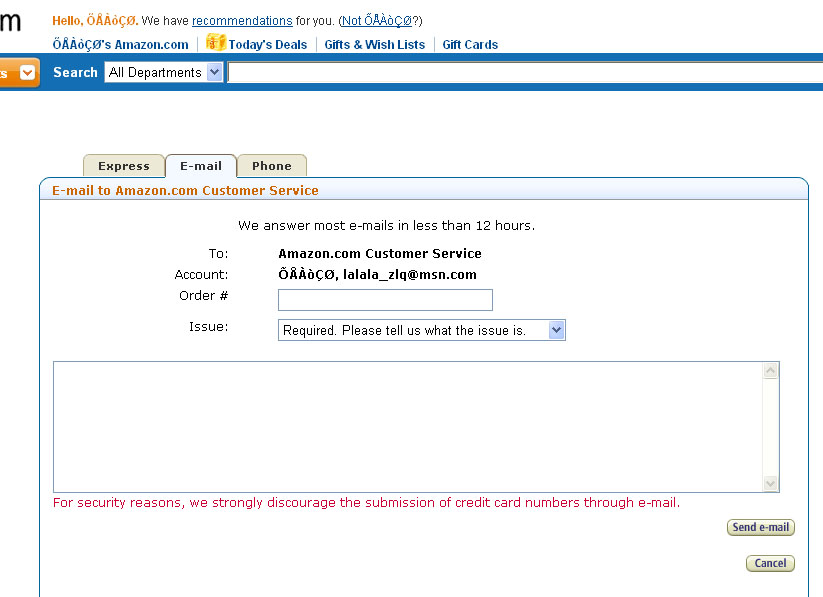Click the top search text box
823x597 pixels.
pyautogui.click(x=520, y=72)
